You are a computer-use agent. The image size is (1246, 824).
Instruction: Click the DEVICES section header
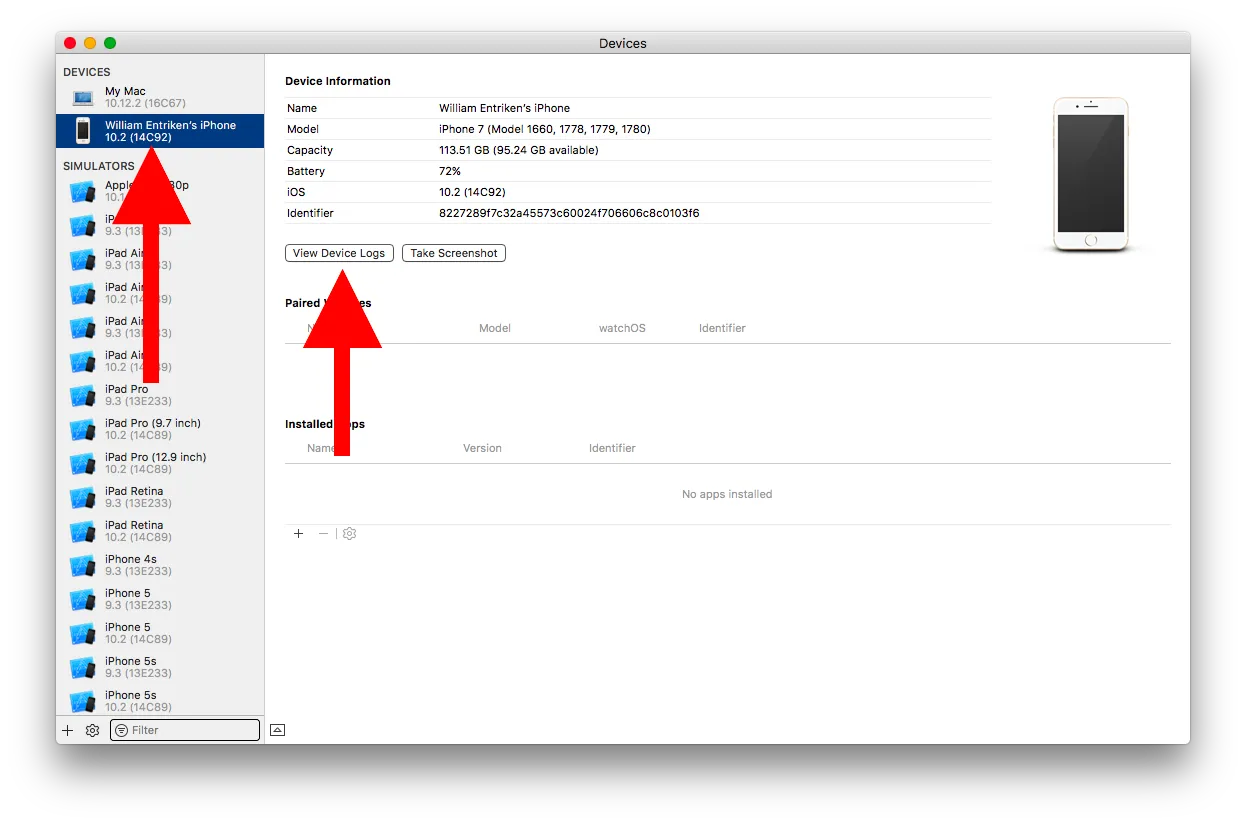[x=87, y=72]
